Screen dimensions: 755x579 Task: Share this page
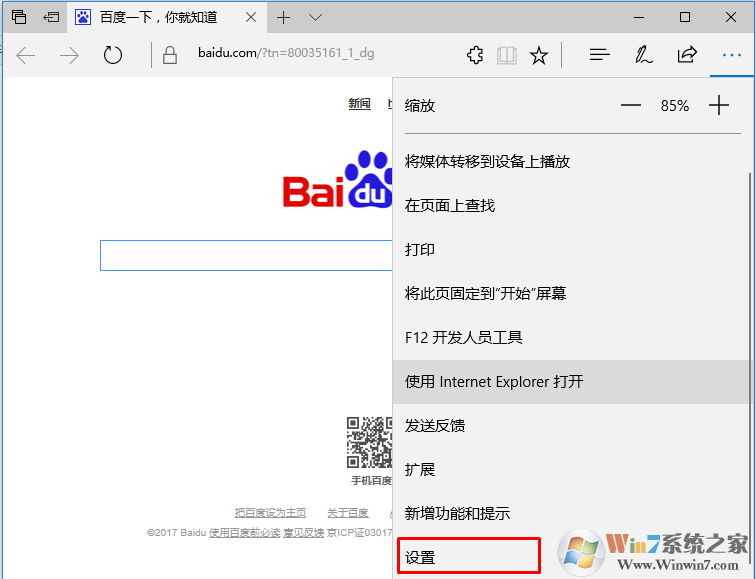click(x=687, y=54)
